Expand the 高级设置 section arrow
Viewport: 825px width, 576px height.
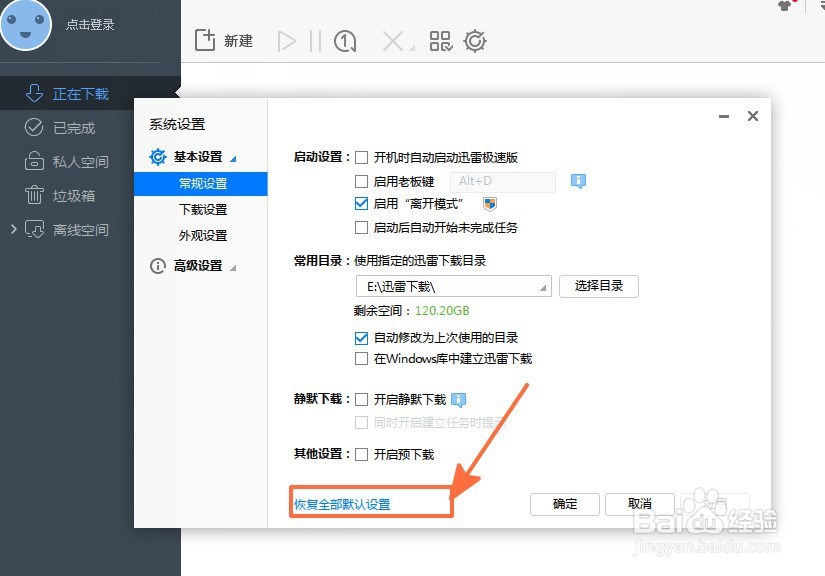233,268
